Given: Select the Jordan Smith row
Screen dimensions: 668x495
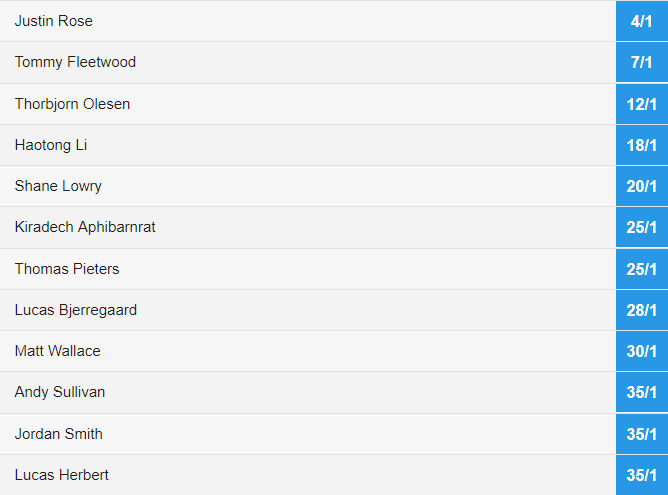Looking at the screenshot, I should (308, 434).
